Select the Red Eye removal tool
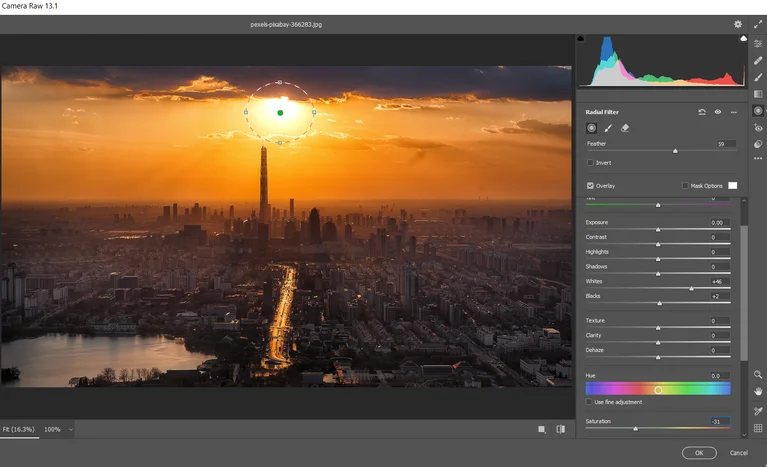The height and width of the screenshot is (467, 767). click(x=758, y=128)
